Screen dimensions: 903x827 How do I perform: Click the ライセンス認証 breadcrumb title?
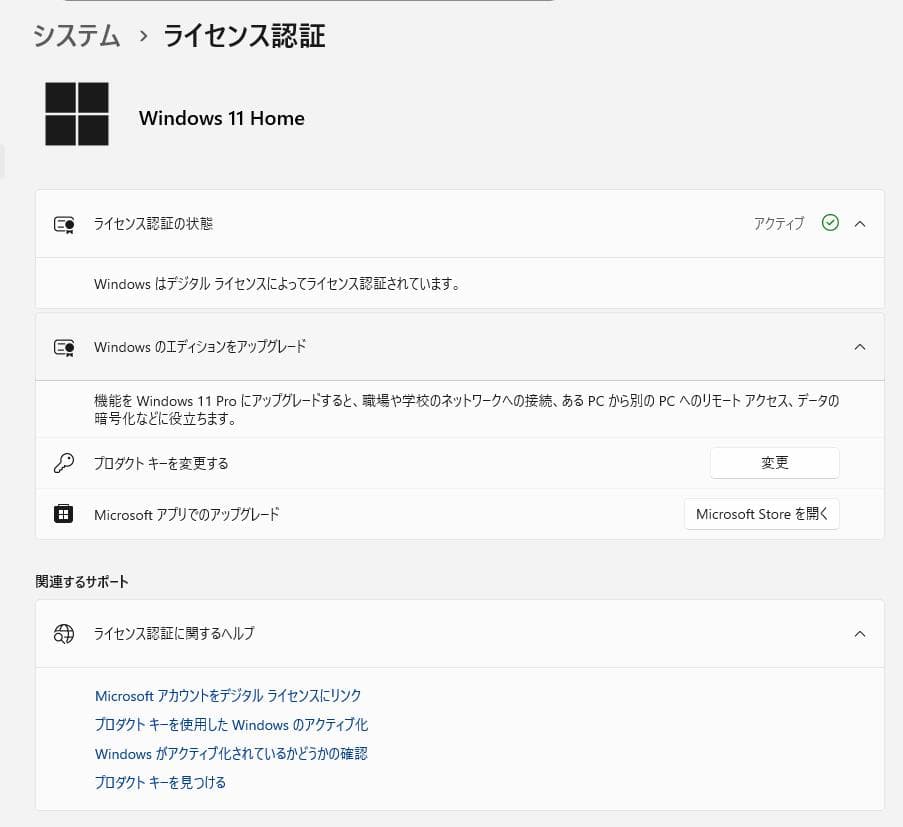click(244, 36)
